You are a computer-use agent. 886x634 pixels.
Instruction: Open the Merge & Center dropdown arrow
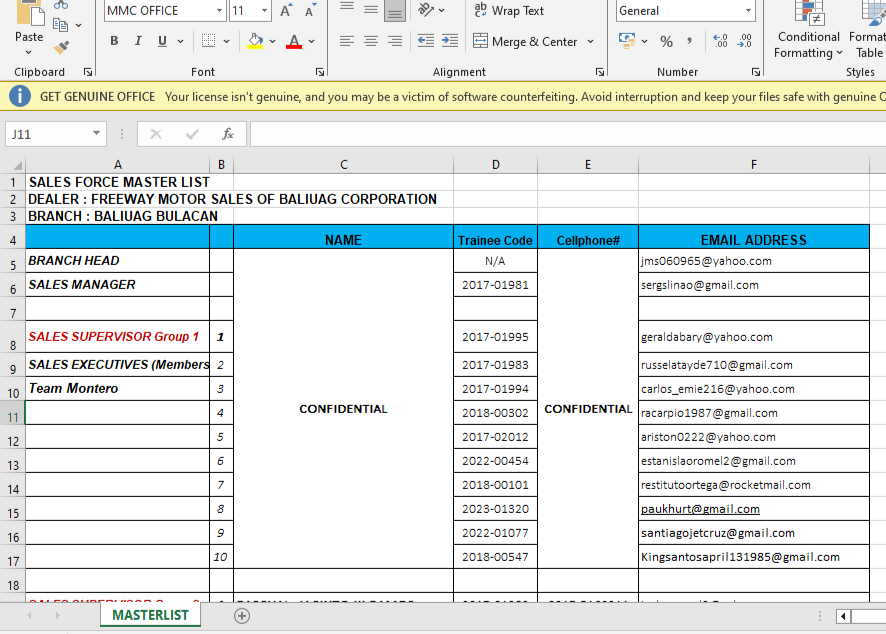coord(590,41)
